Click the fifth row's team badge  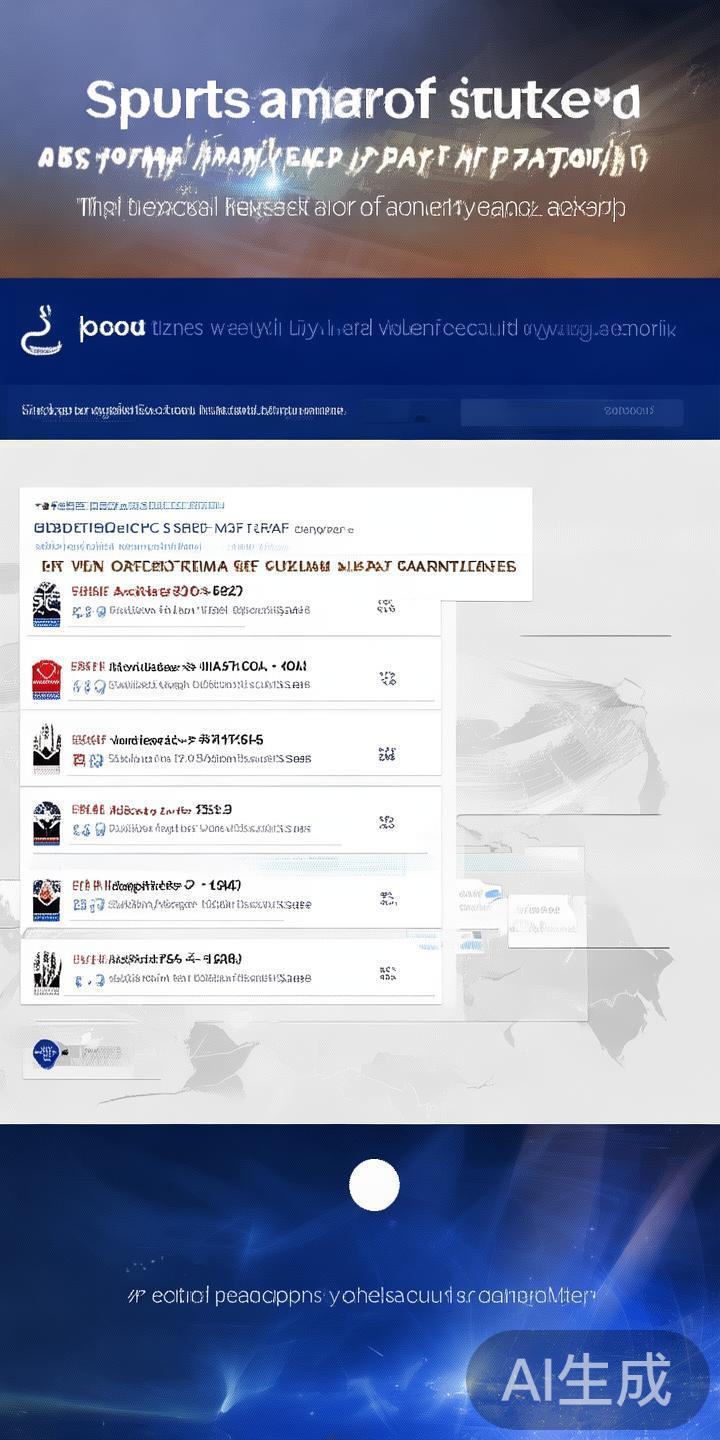click(x=47, y=898)
